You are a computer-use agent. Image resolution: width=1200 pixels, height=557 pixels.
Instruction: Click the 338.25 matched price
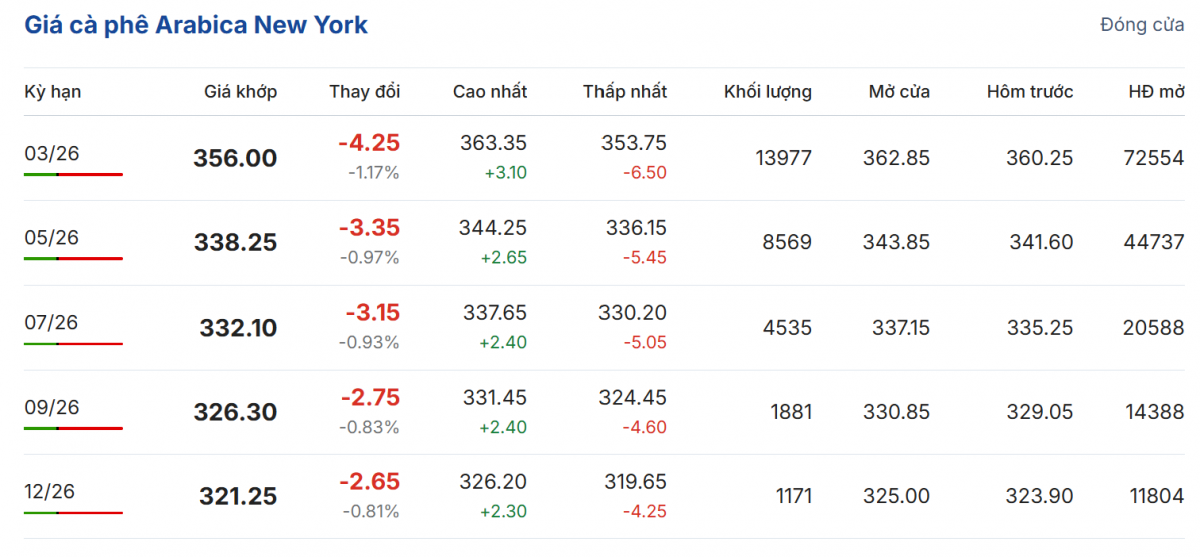pos(235,243)
